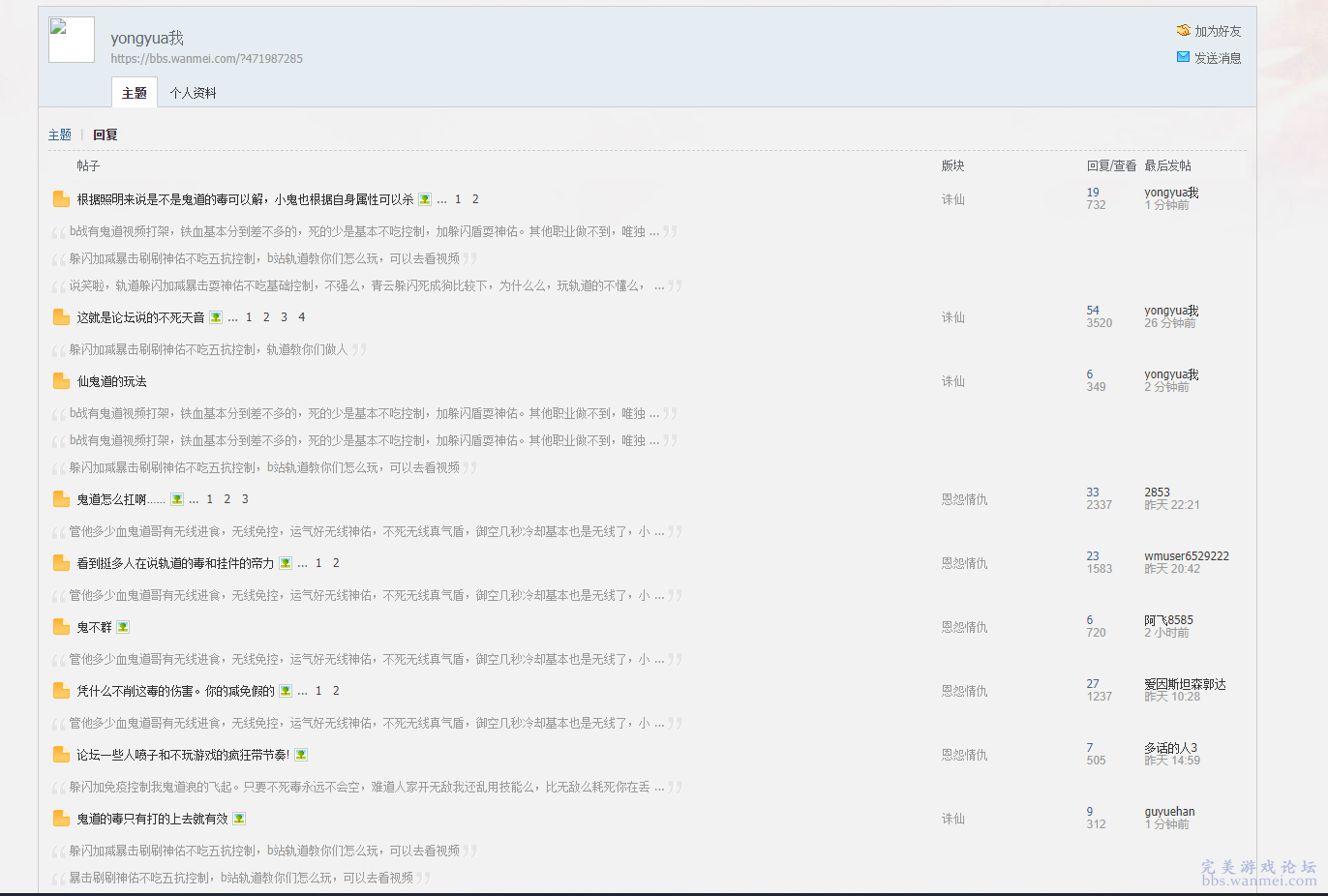This screenshot has height=896, width=1328.
Task: Open folder icon of 根据照明来说 thread
Action: pos(61,199)
